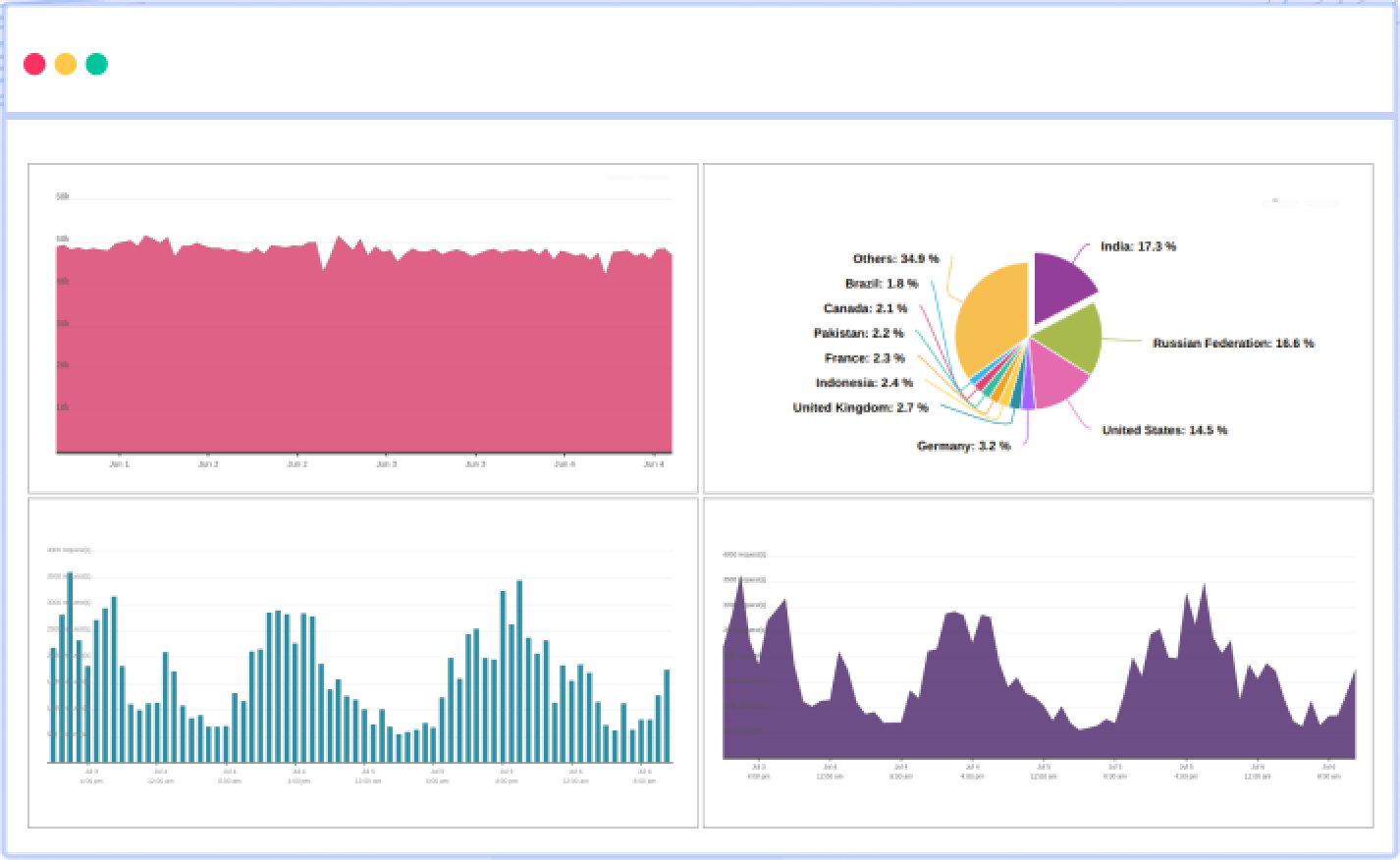This screenshot has height=860, width=1400.
Task: Click the 'France: 2.3 %' label
Action: click(864, 358)
